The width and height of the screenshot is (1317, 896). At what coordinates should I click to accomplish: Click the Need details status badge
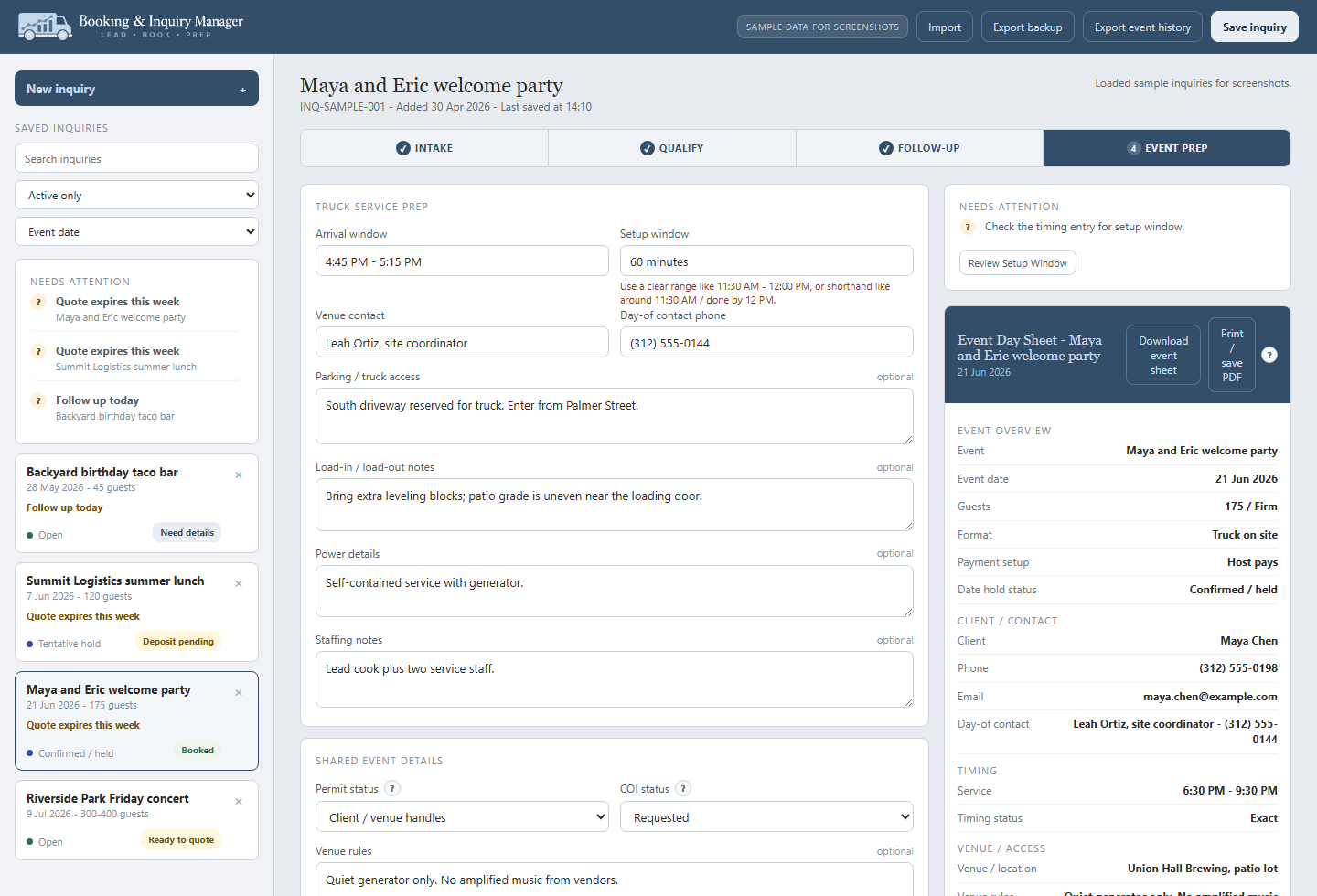[x=187, y=532]
